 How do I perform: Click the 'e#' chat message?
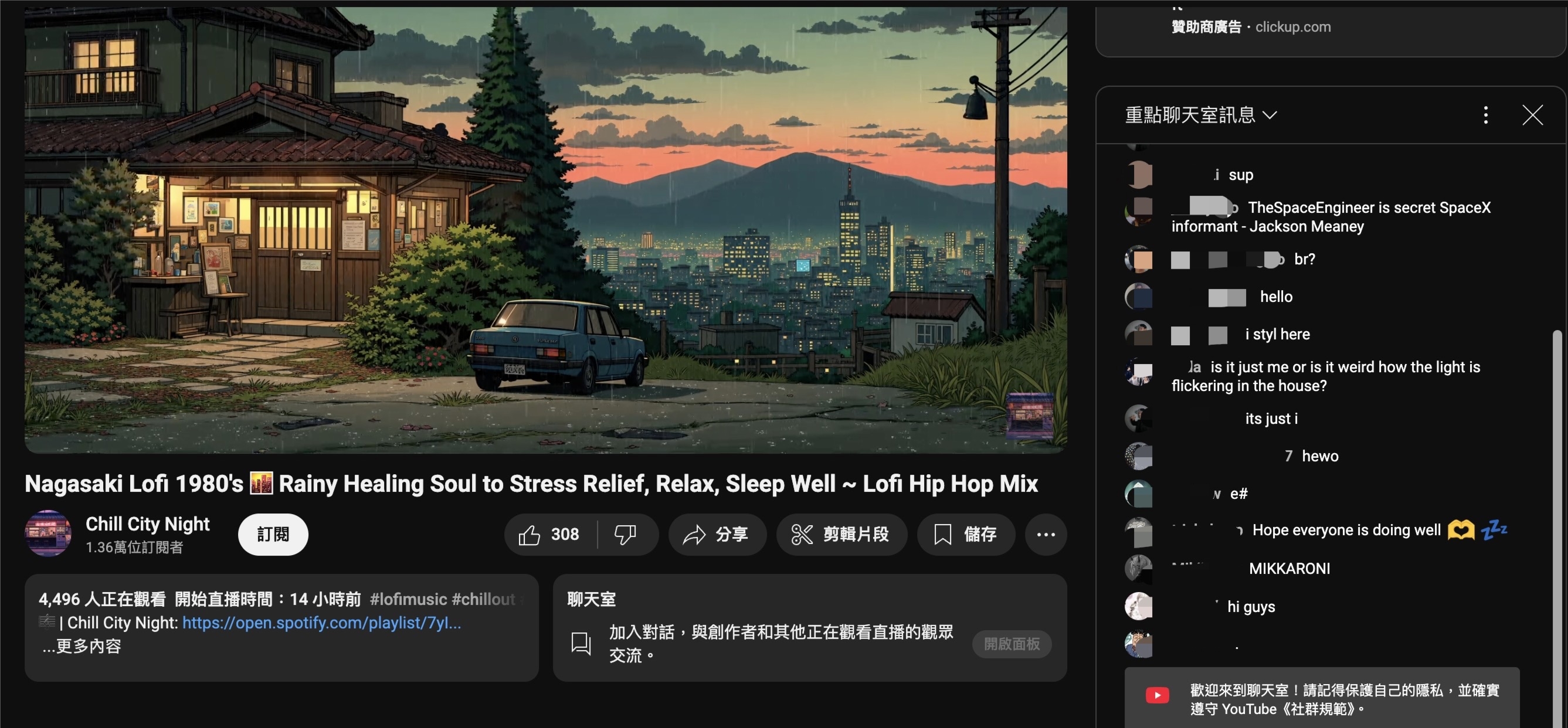pyautogui.click(x=1238, y=494)
